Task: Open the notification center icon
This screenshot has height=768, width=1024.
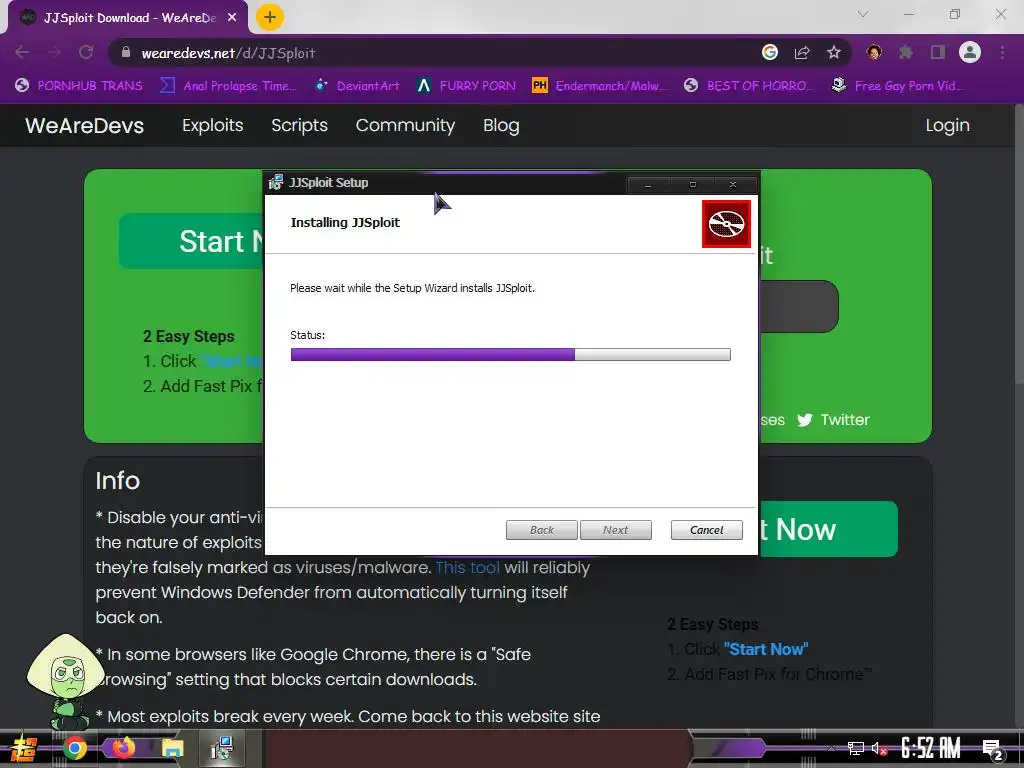Action: coord(992,750)
